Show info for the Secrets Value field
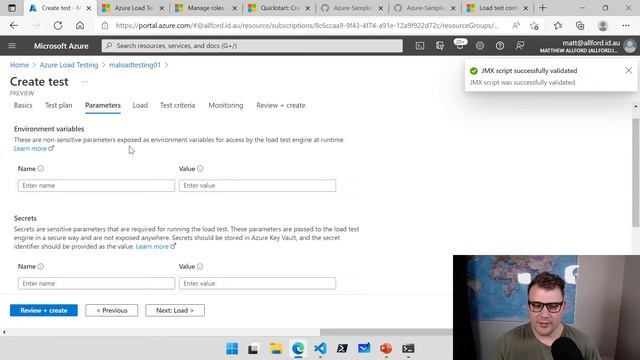The height and width of the screenshot is (360, 640). pyautogui.click(x=200, y=267)
